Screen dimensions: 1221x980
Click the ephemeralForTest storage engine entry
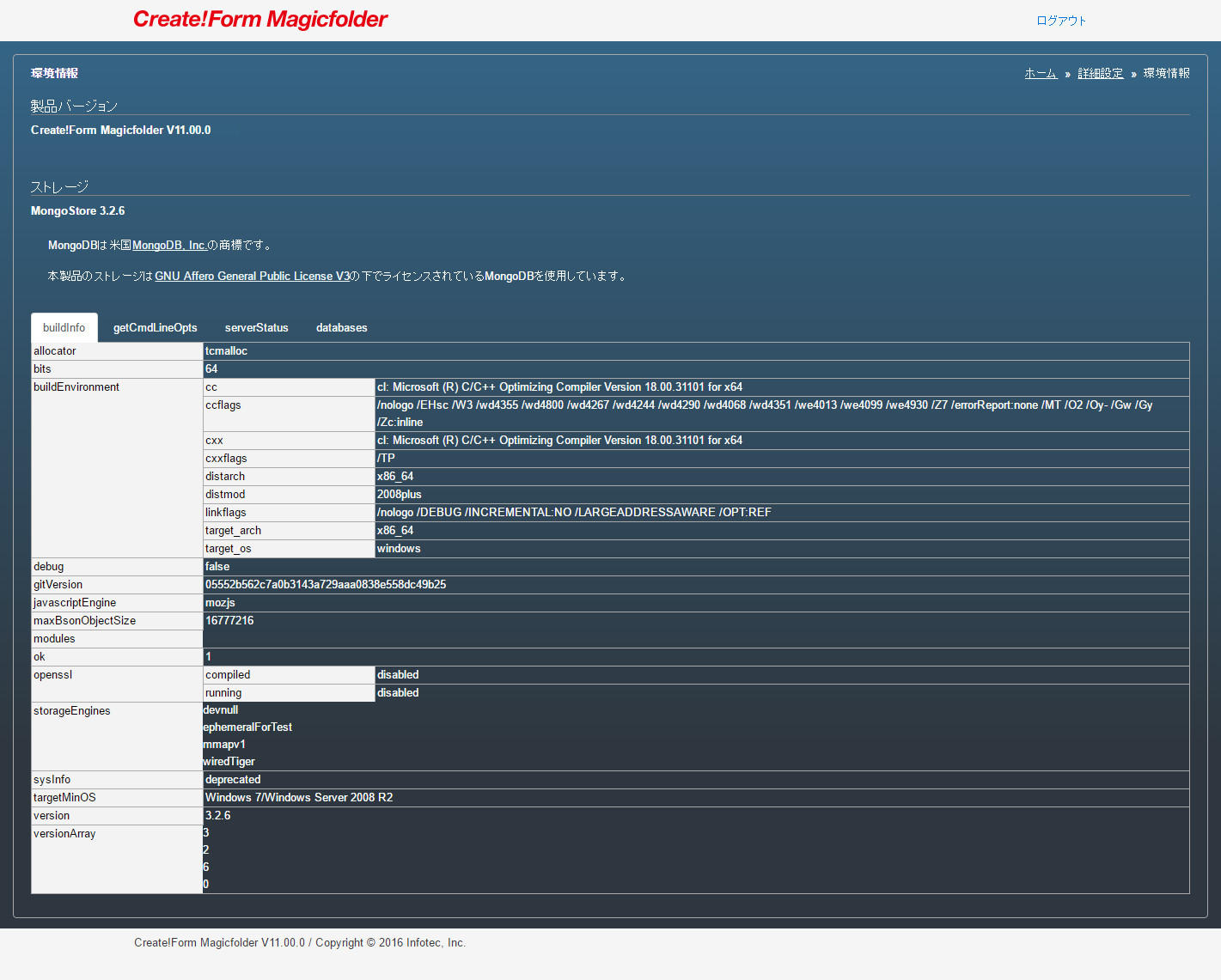tap(247, 727)
